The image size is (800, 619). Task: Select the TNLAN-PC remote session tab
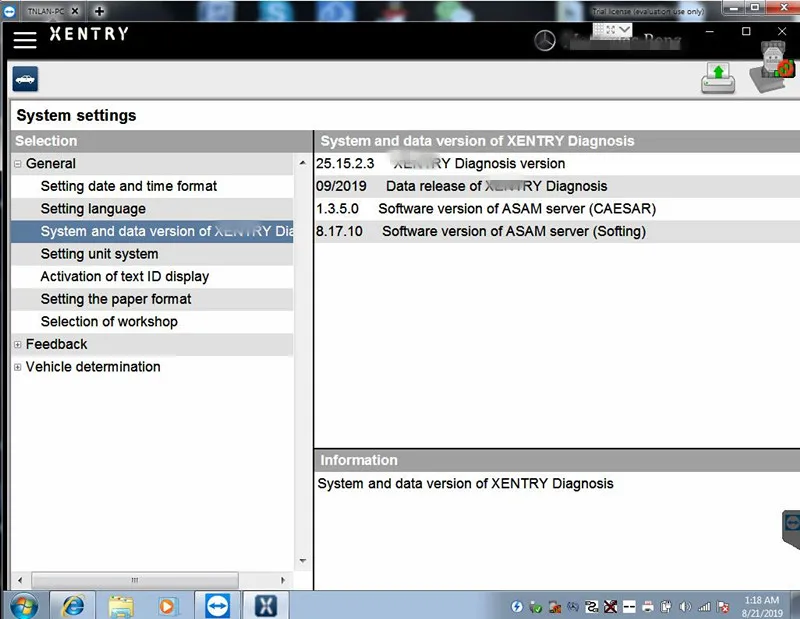(45, 11)
